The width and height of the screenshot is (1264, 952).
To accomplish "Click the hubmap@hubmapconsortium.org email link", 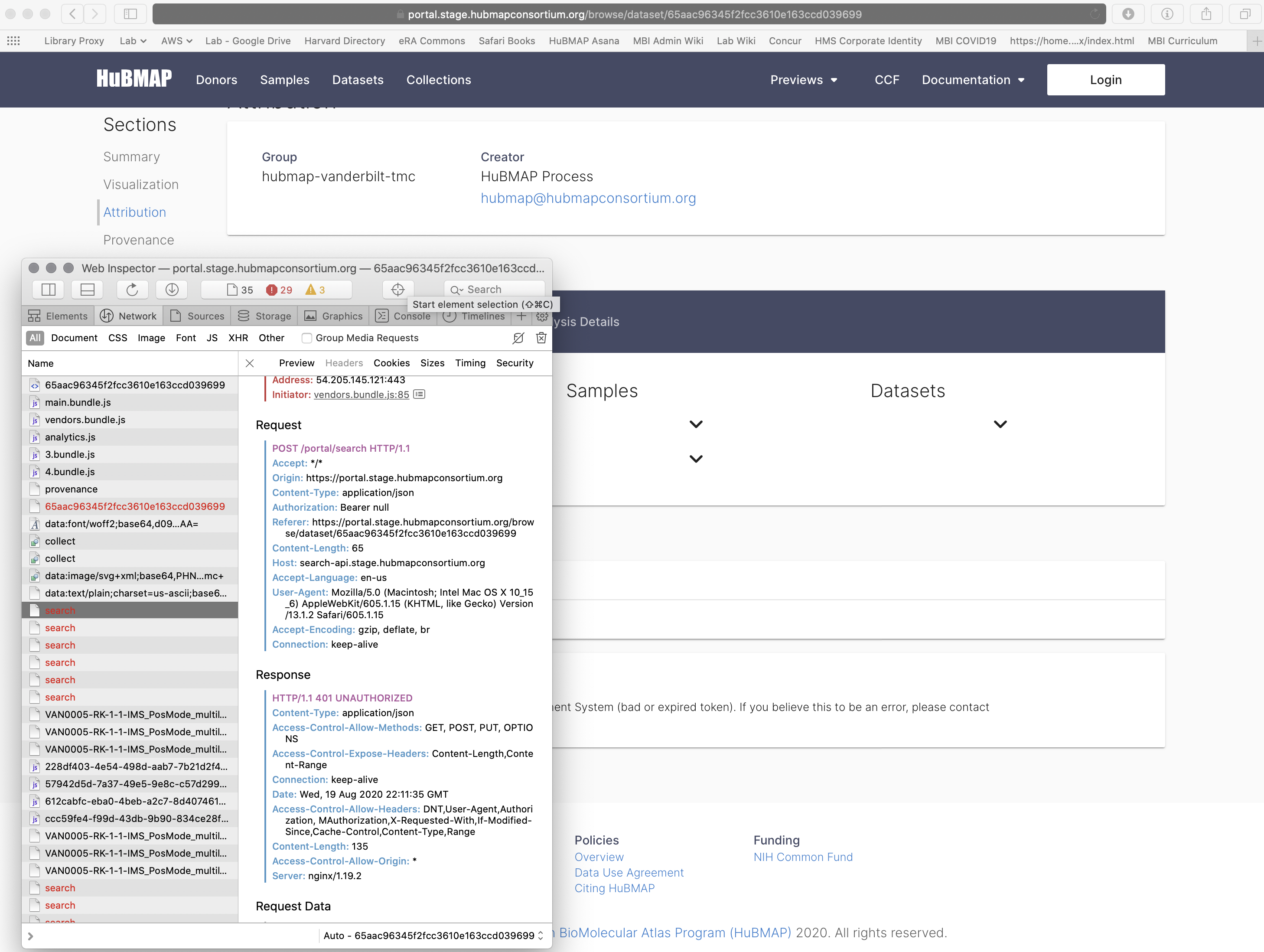I will [x=589, y=198].
